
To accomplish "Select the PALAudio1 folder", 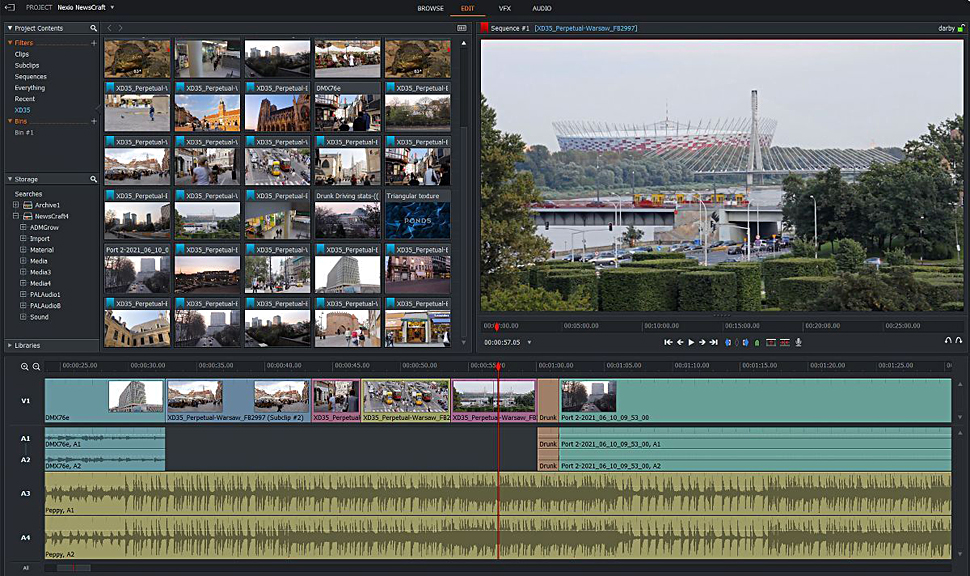I will [45, 294].
